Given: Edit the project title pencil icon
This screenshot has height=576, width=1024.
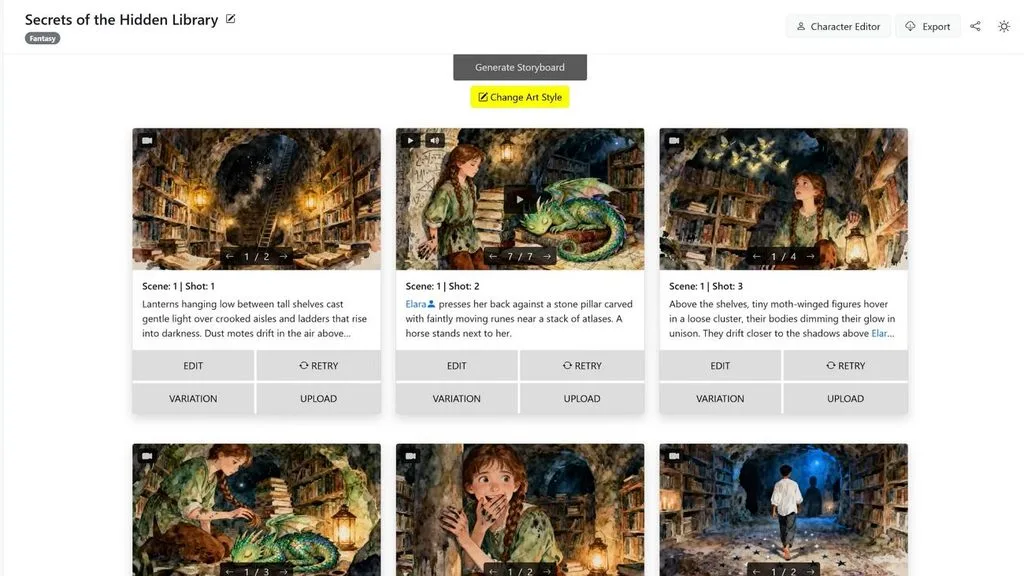Looking at the screenshot, I should [231, 19].
